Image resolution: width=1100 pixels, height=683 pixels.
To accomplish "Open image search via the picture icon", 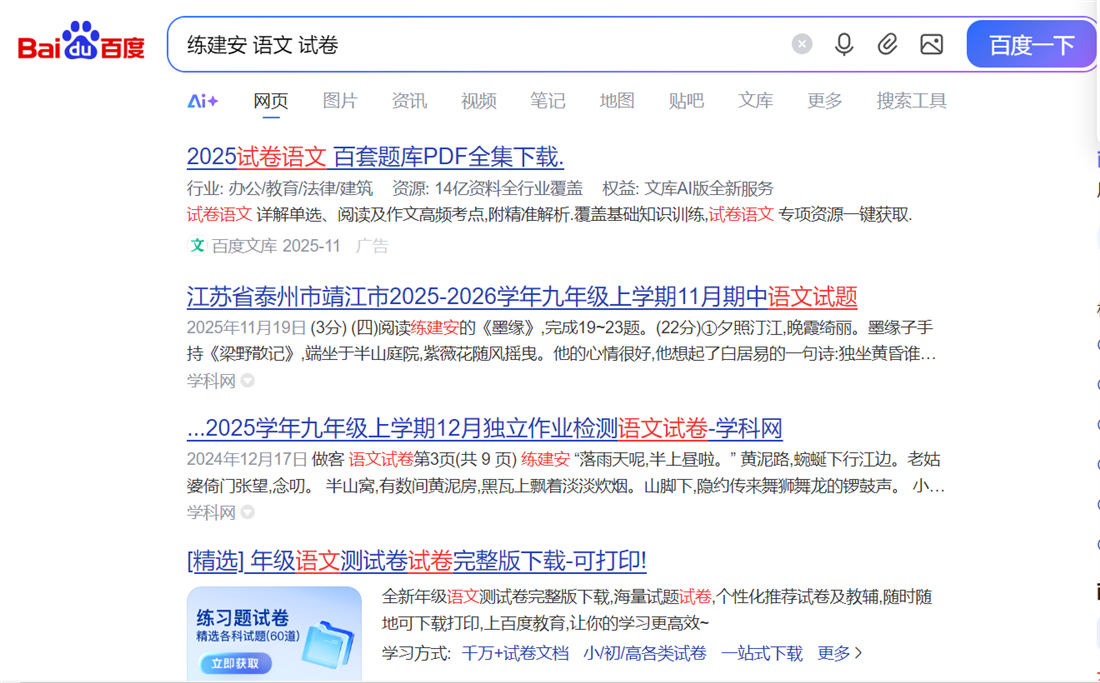I will point(932,44).
